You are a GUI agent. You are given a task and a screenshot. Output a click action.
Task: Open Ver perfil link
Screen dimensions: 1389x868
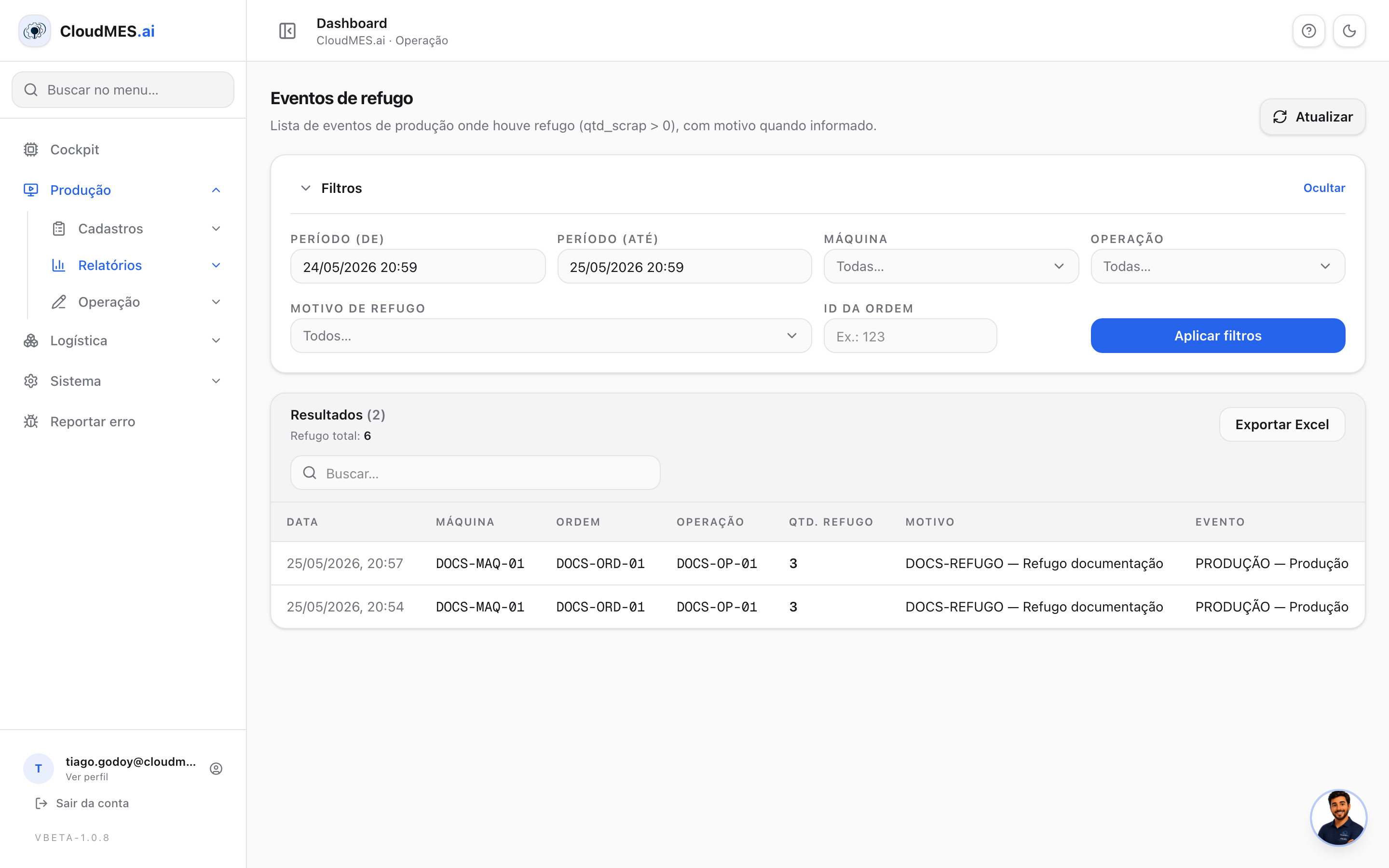click(87, 777)
